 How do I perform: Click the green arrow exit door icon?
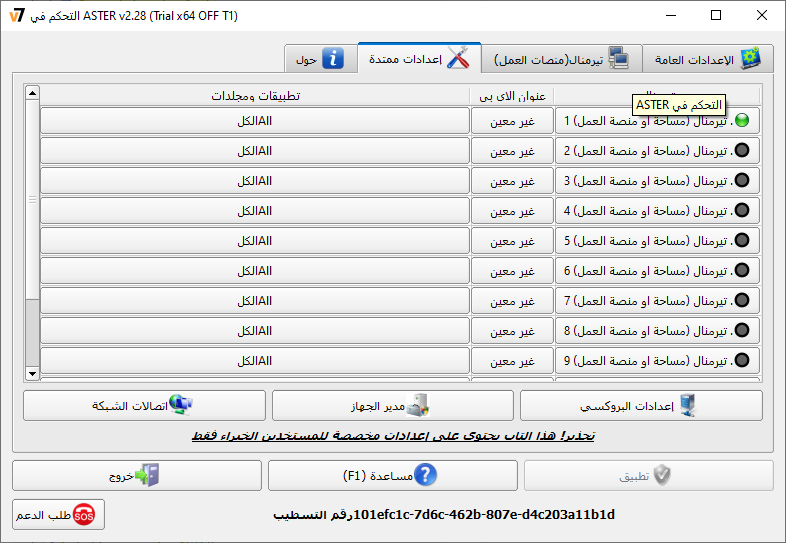coord(147,475)
